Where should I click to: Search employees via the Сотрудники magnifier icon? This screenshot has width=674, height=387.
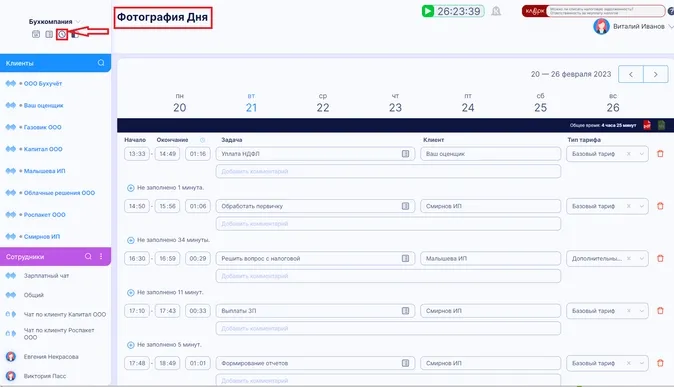[88, 256]
